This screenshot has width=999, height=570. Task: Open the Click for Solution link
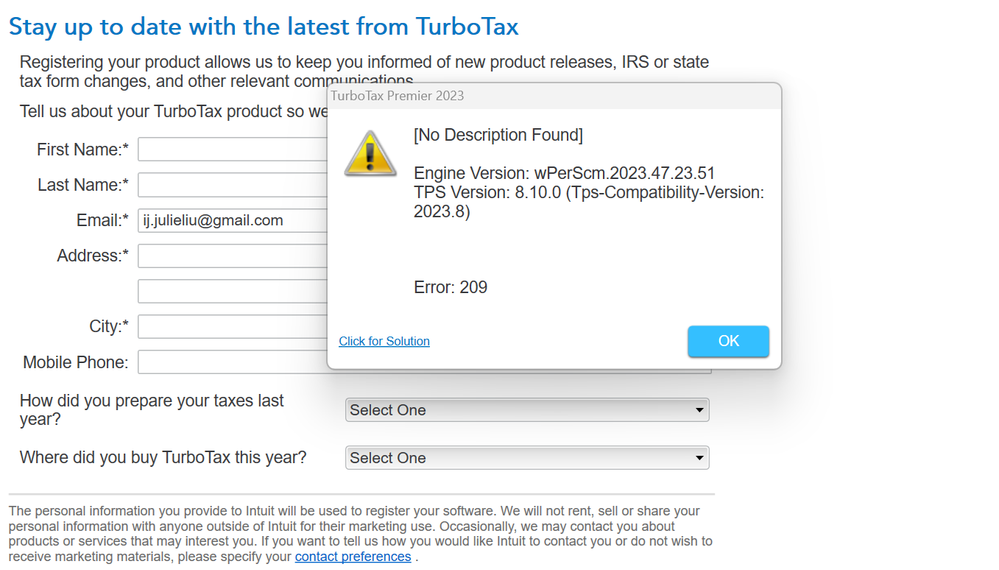384,341
